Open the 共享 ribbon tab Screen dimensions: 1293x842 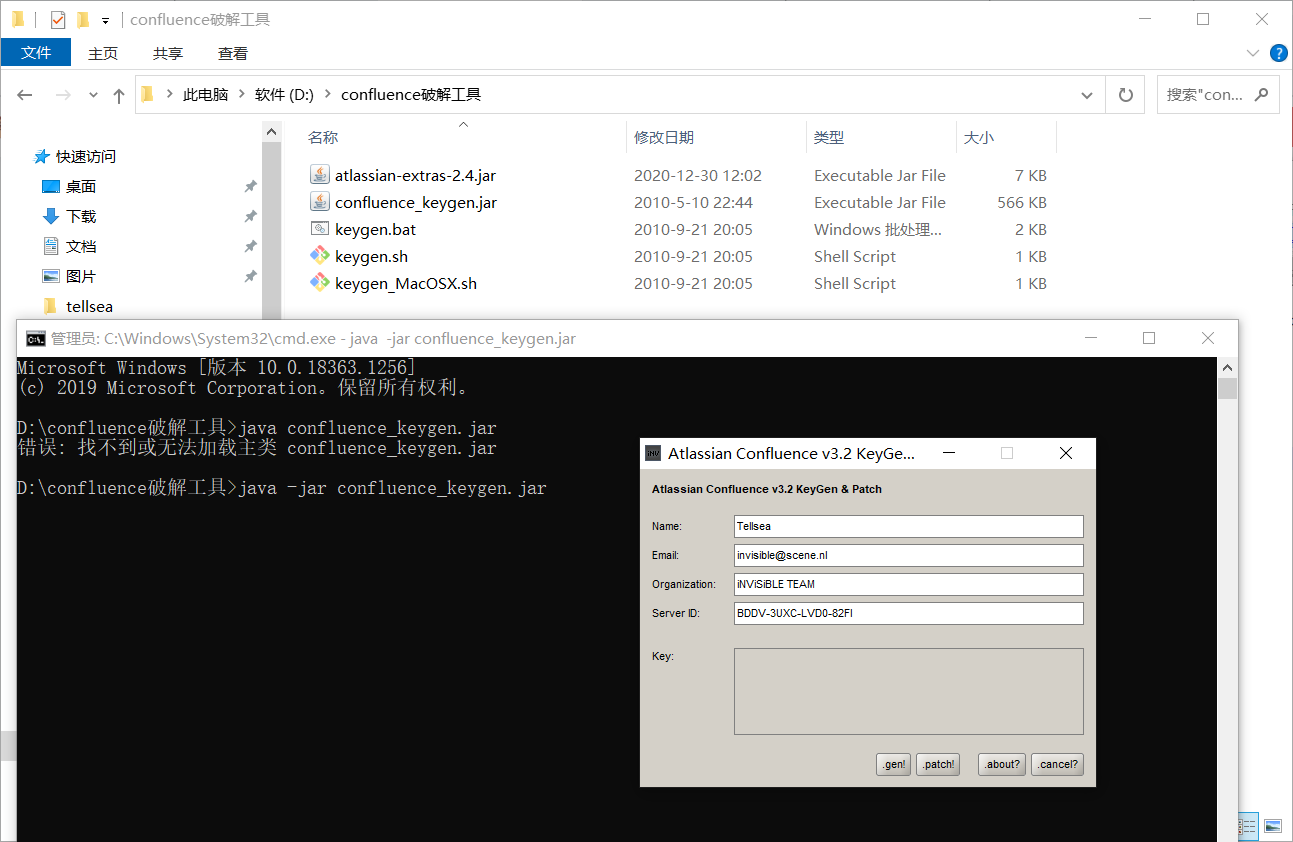pyautogui.click(x=168, y=53)
